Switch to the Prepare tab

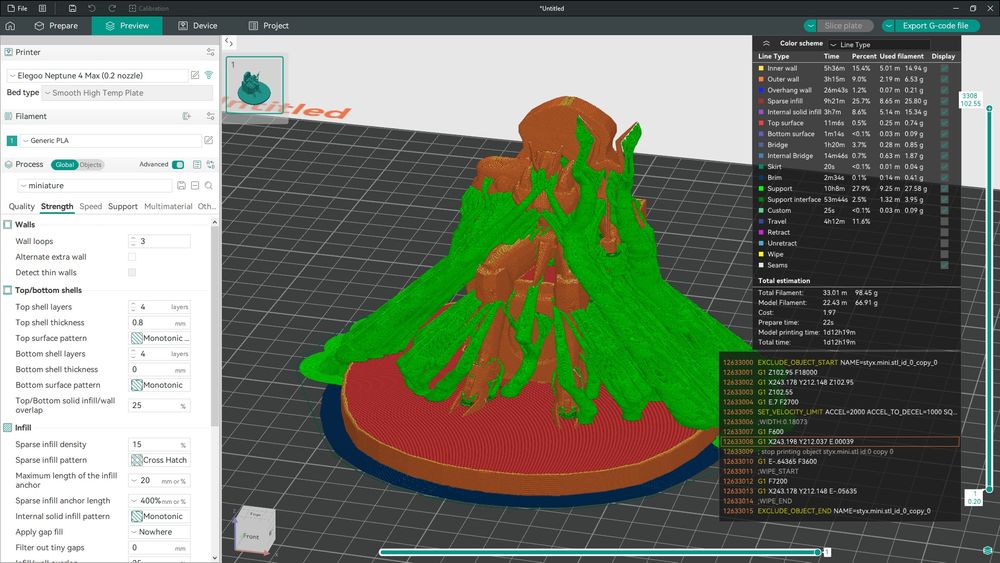click(56, 26)
